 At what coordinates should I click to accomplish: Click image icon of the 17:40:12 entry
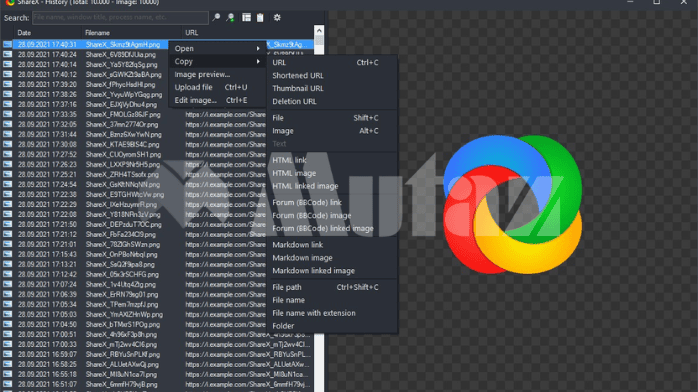tap(8, 74)
